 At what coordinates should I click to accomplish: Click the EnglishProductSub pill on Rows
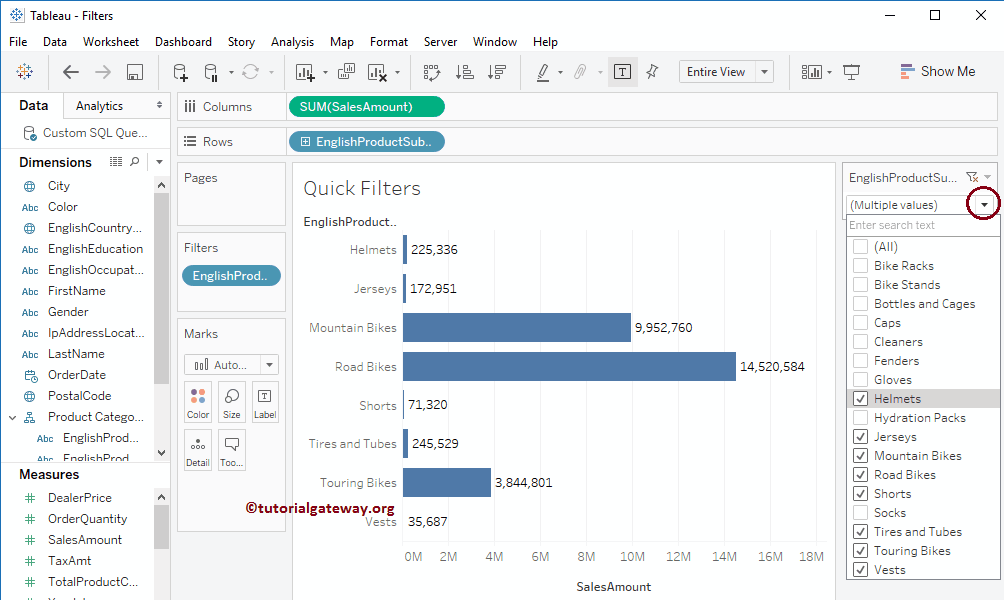367,142
